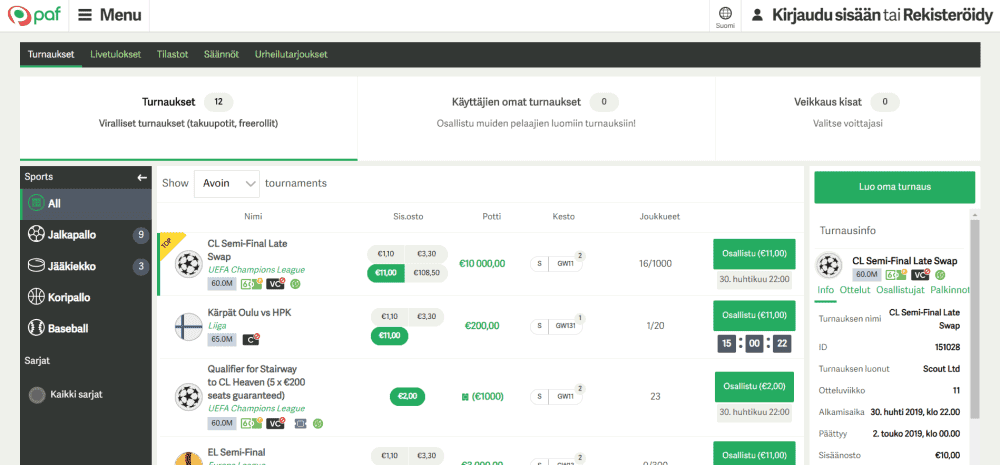Open Urheilutarjoukset tab
Viewport: 1000px width, 465px height.
click(291, 54)
